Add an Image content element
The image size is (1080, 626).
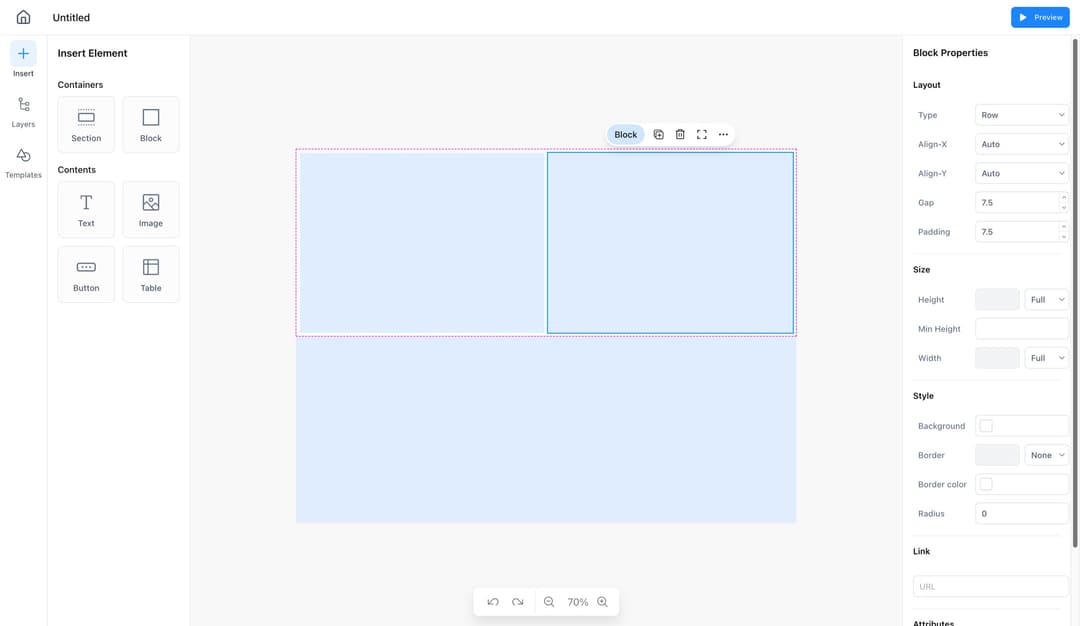151,209
